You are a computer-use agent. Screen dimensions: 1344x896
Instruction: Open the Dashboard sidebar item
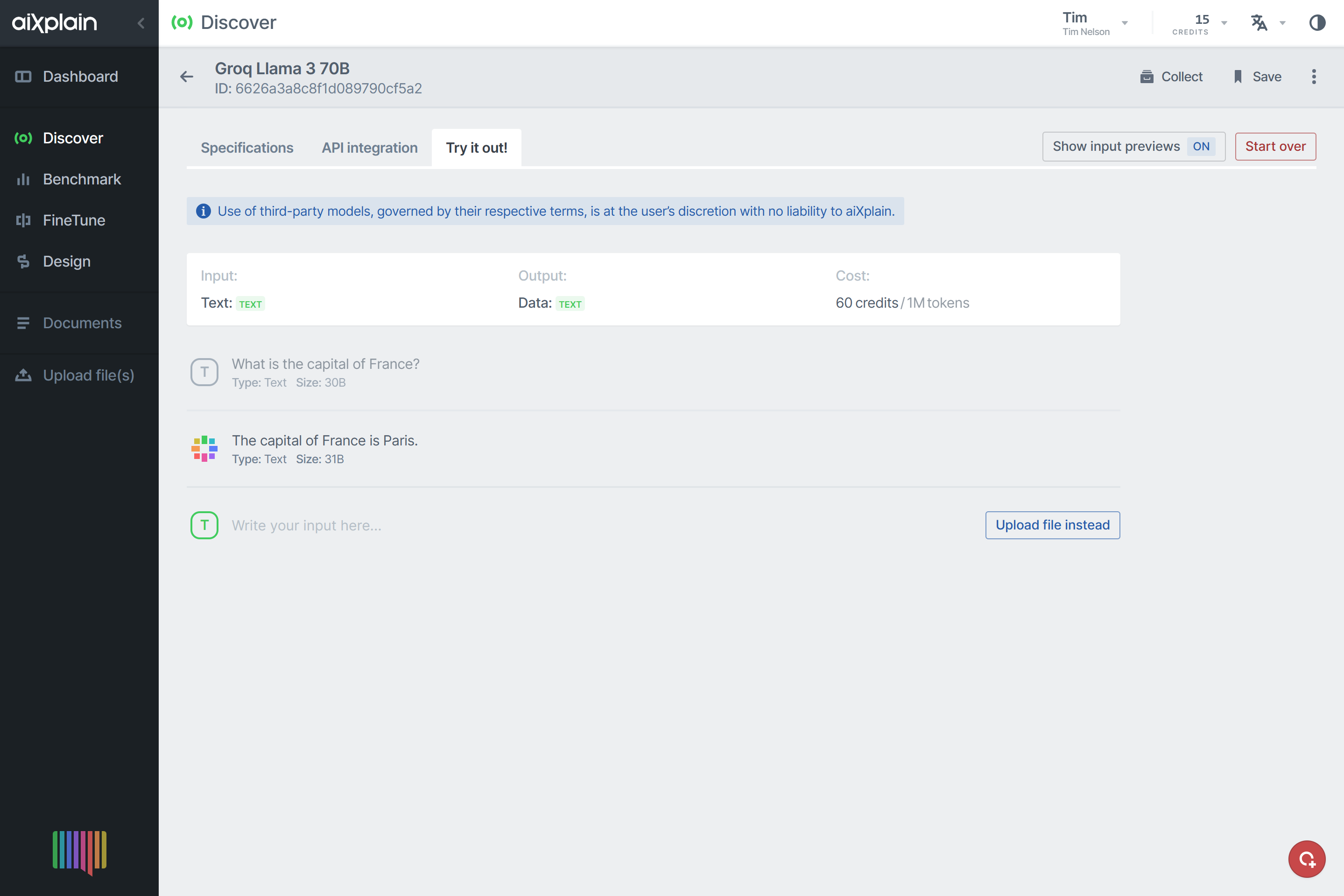(x=79, y=77)
